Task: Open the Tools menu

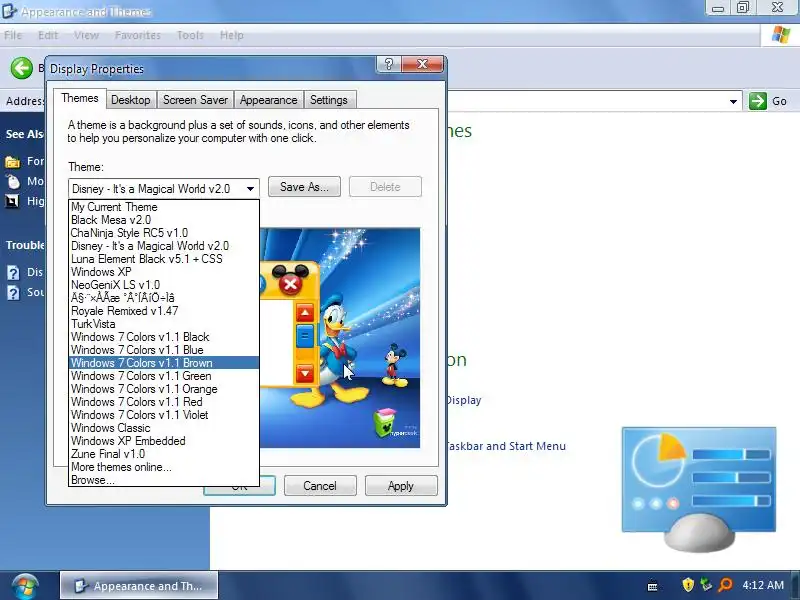Action: [190, 35]
